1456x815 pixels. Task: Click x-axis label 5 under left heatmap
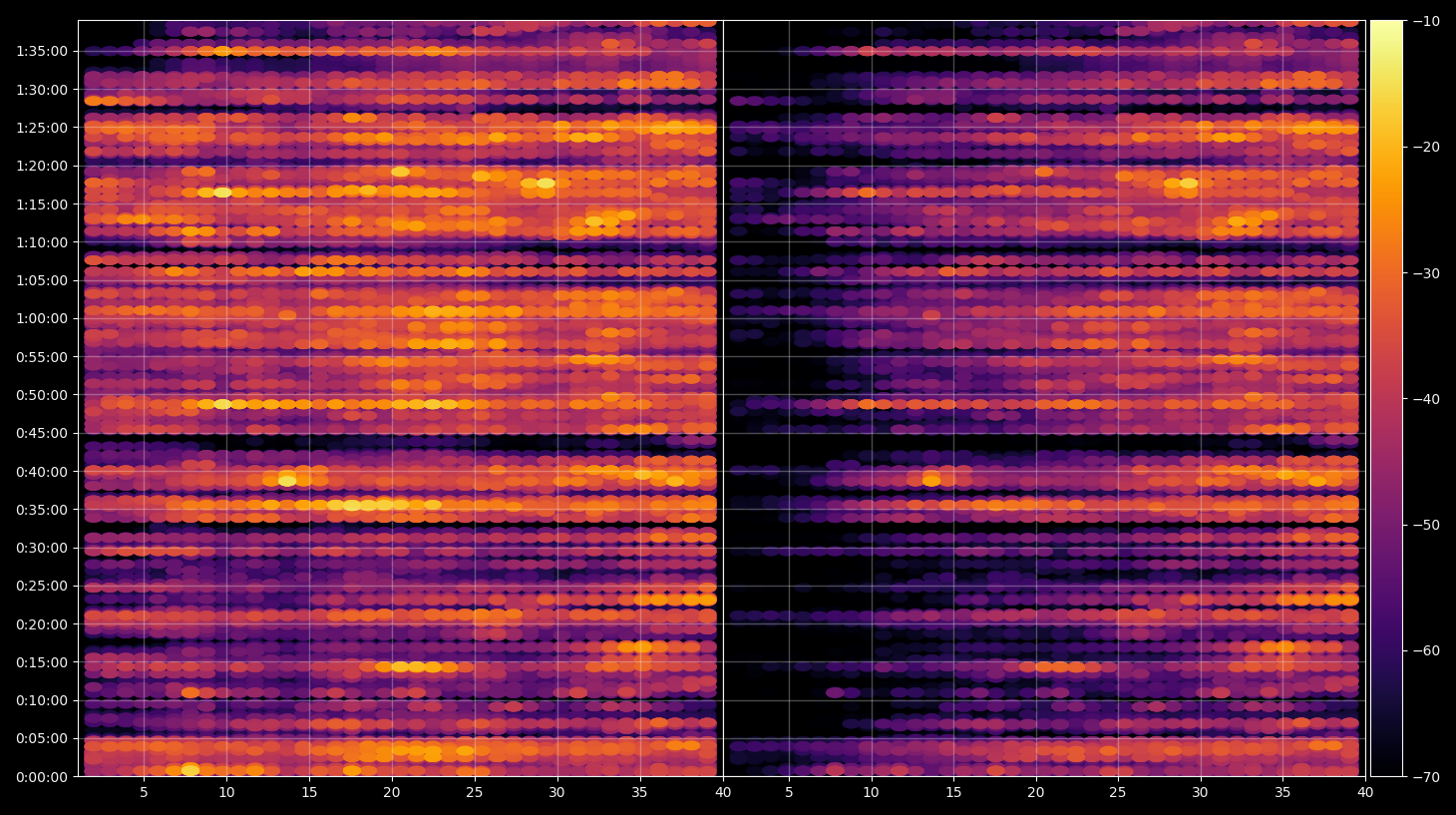click(144, 793)
